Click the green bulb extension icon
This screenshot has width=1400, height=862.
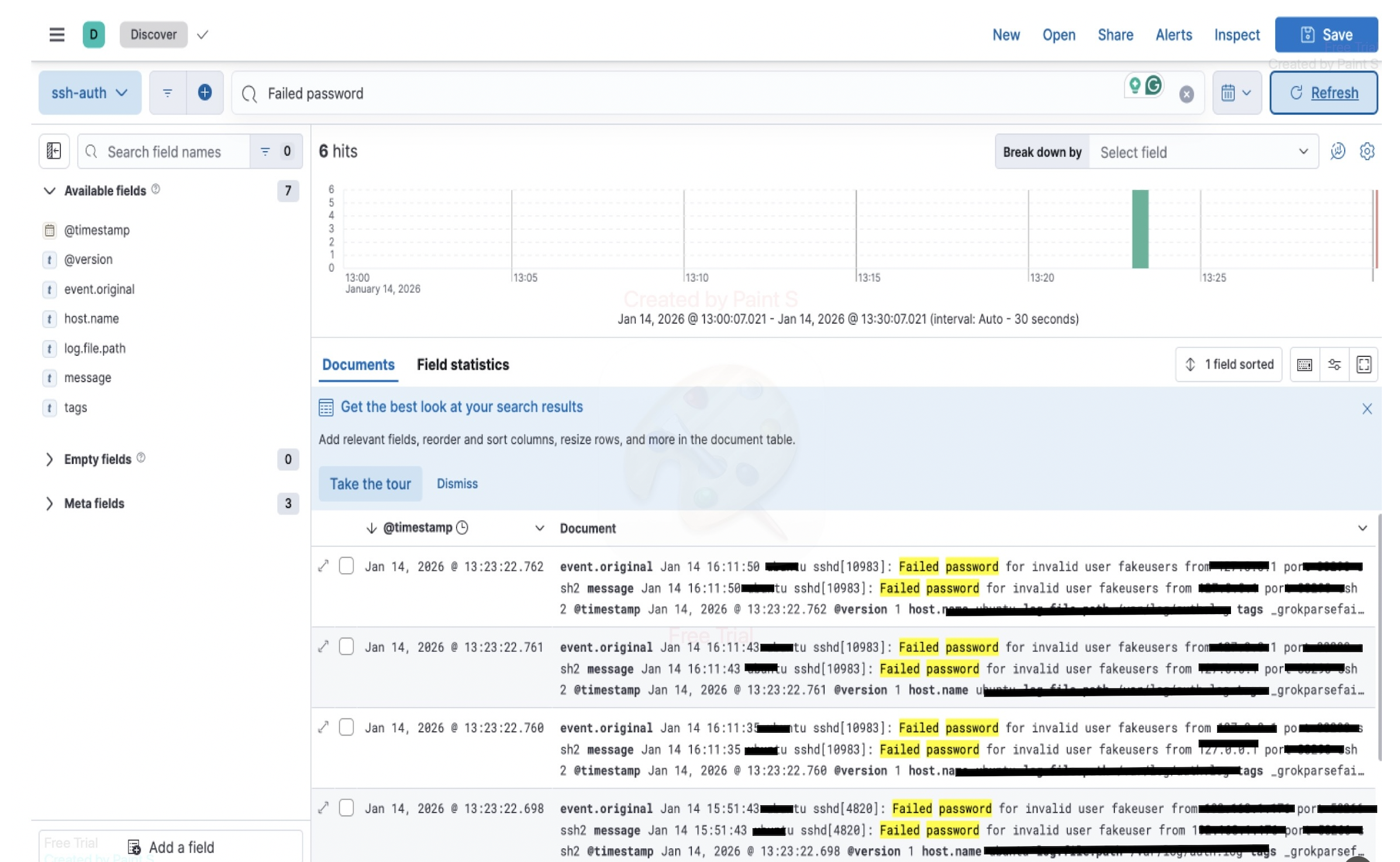1135,86
